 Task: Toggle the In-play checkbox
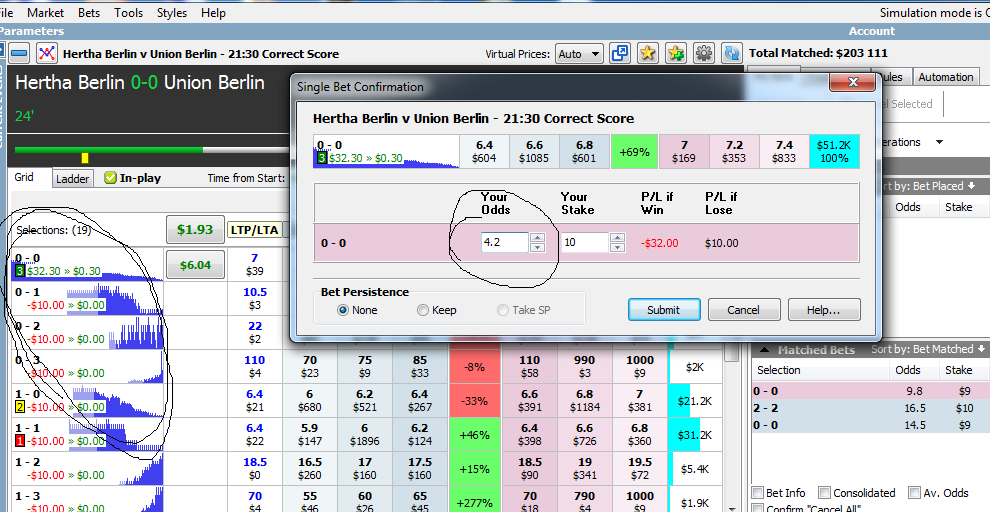pos(110,178)
